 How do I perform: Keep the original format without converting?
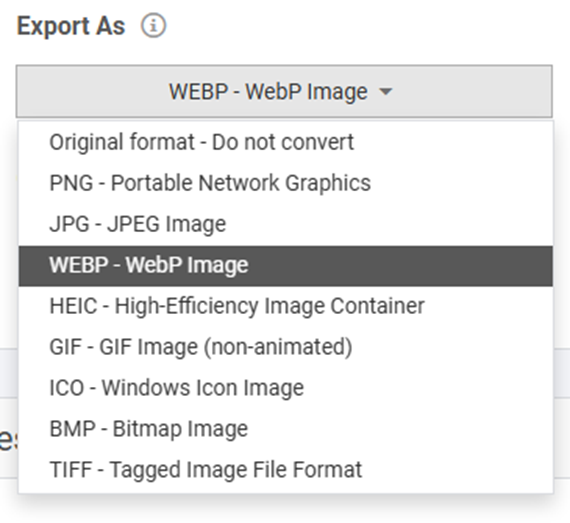286,142
